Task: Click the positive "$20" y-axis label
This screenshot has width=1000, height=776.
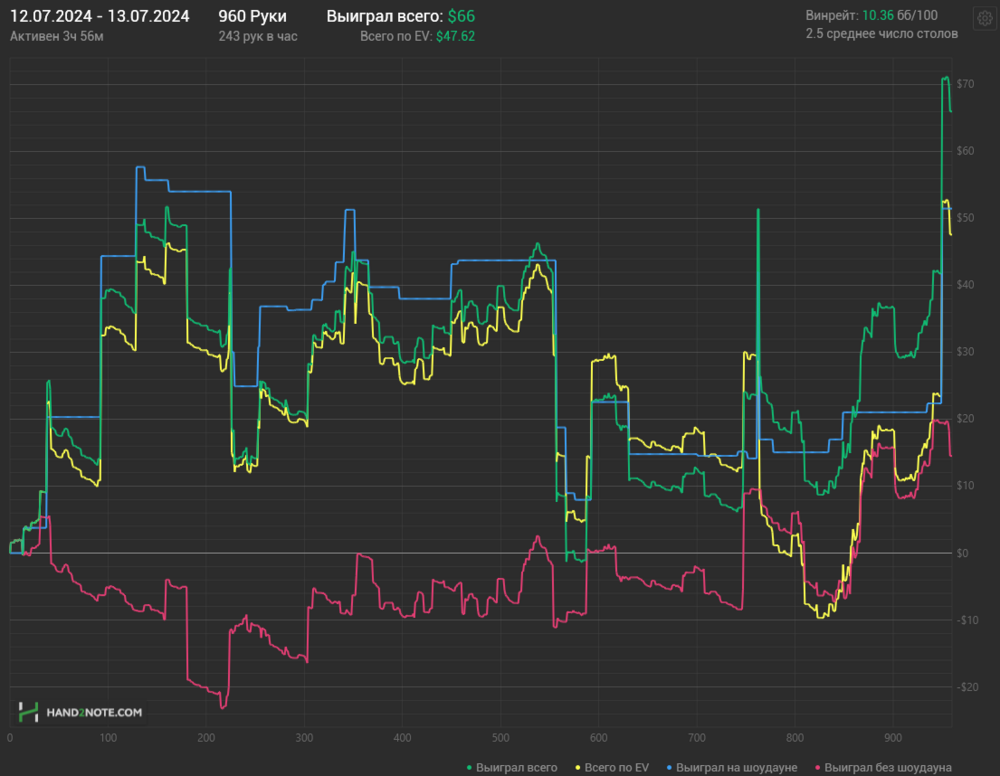Action: (965, 419)
